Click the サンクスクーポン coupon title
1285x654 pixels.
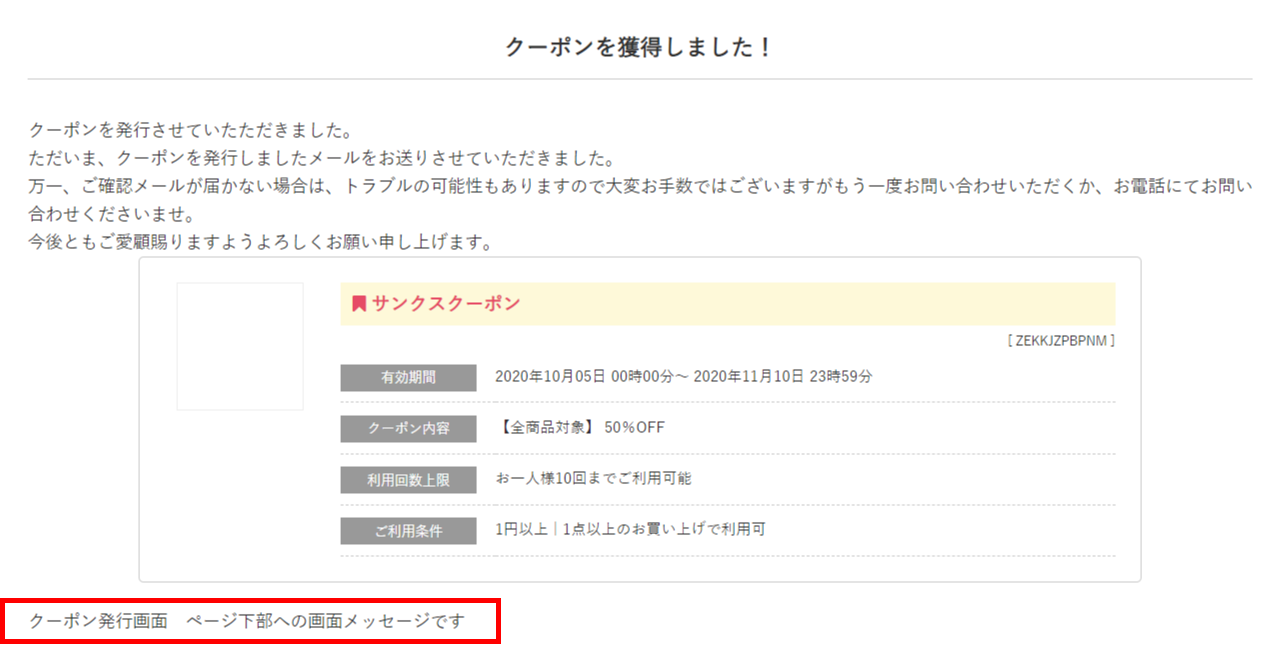click(446, 304)
